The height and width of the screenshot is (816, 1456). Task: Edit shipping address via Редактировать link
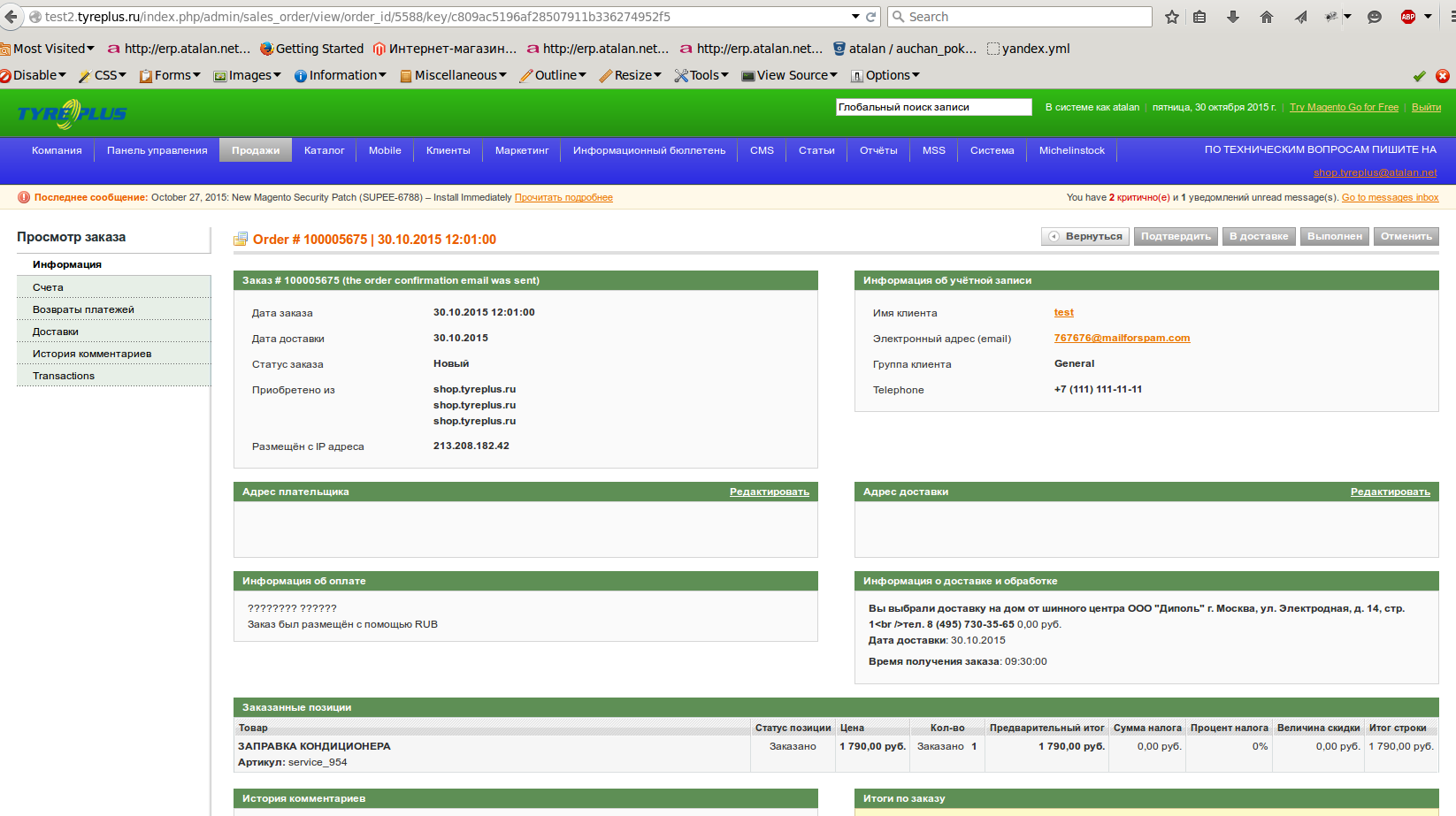click(1391, 492)
